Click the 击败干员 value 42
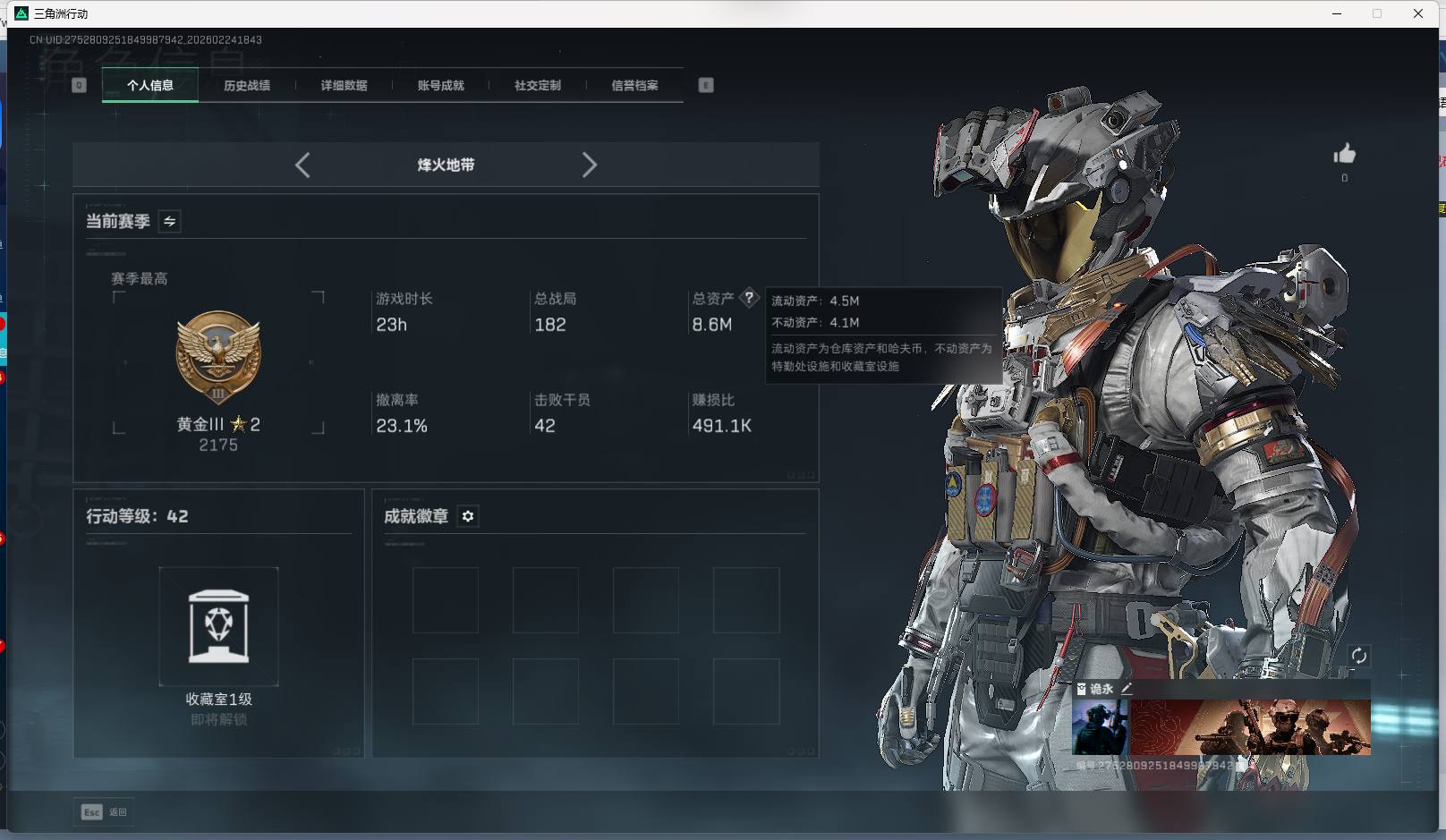 [x=545, y=426]
